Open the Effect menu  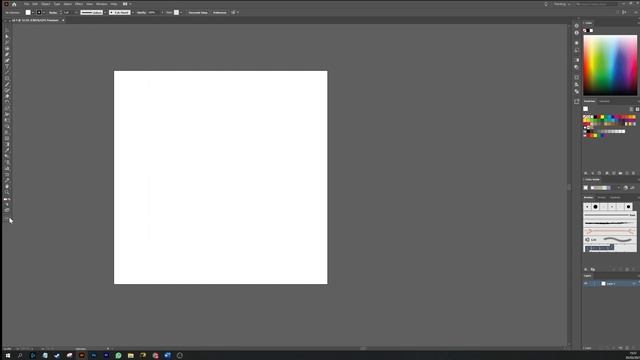(79, 4)
